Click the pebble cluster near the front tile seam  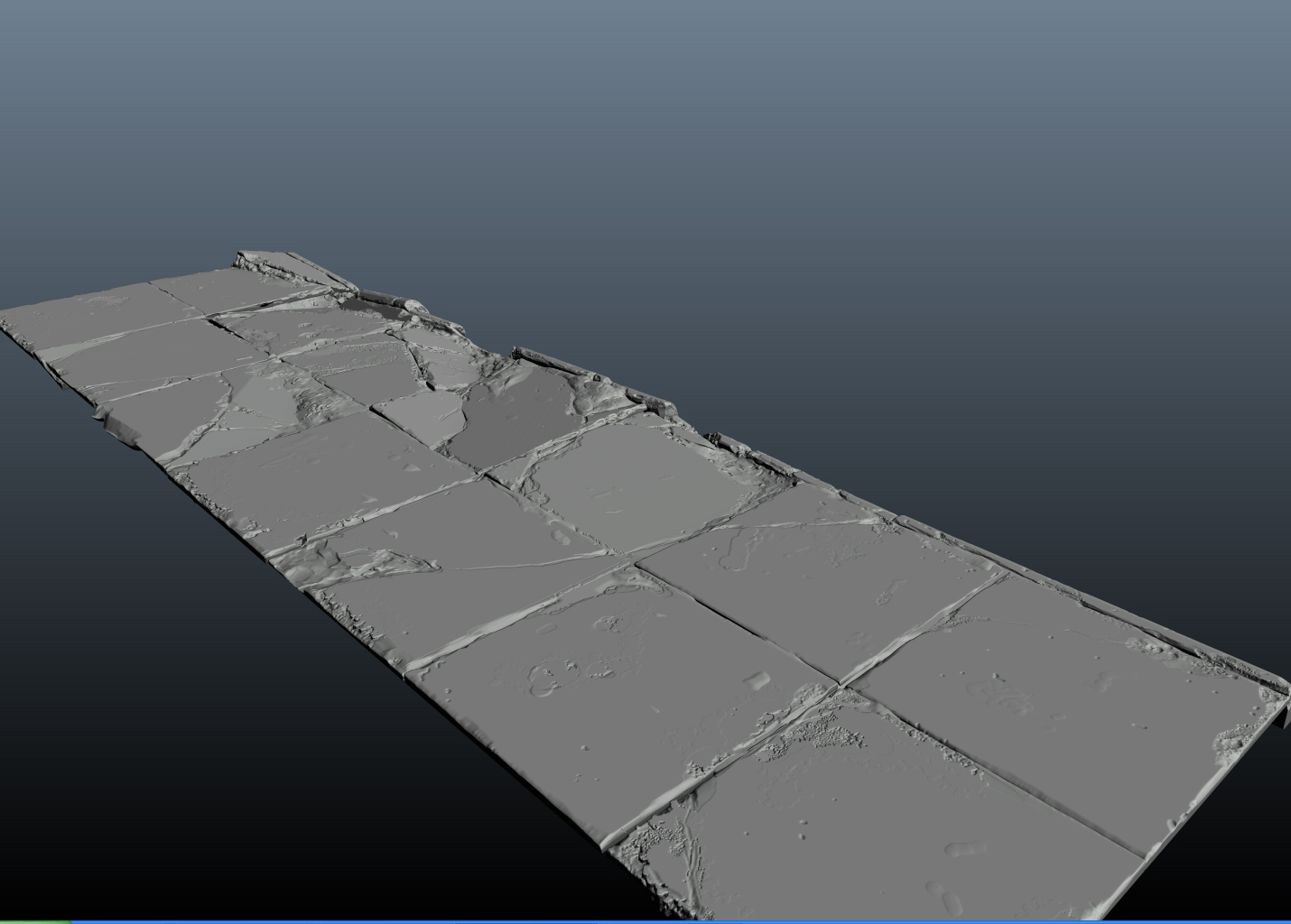click(x=822, y=729)
